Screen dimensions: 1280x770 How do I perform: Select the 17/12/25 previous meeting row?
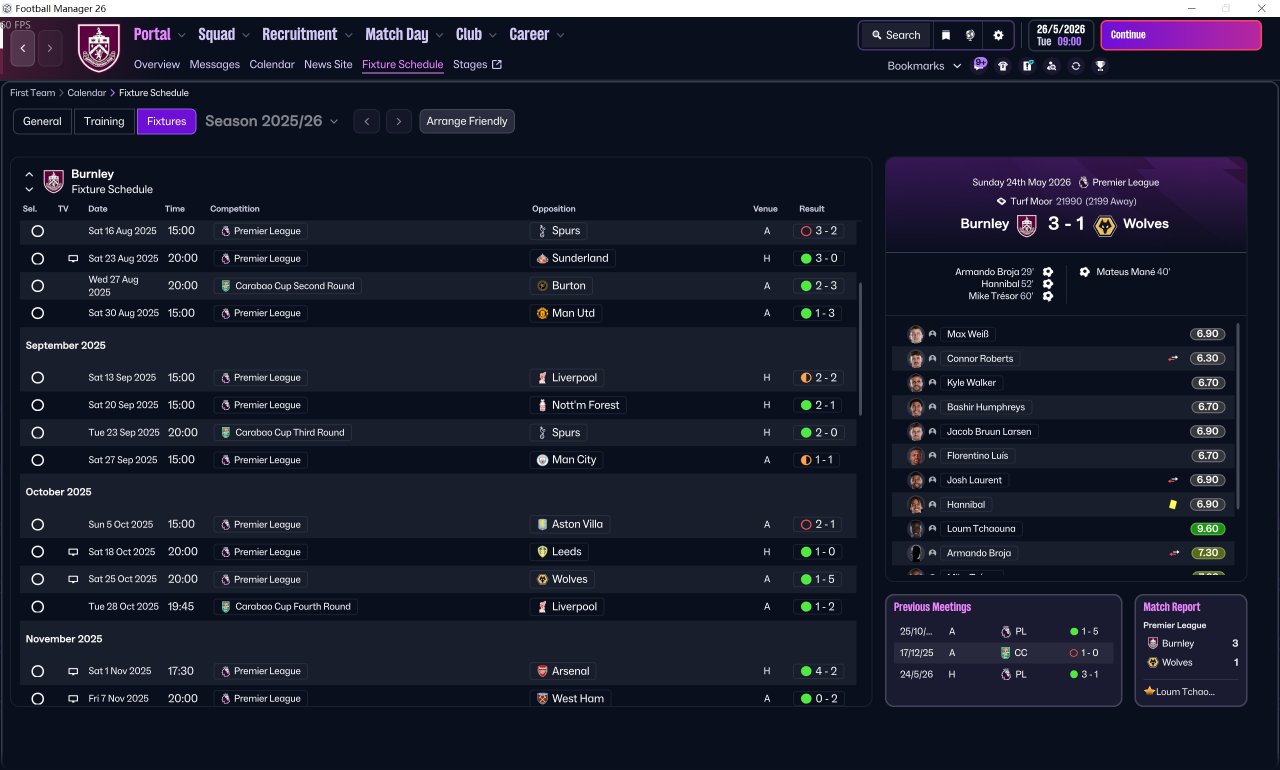1003,653
